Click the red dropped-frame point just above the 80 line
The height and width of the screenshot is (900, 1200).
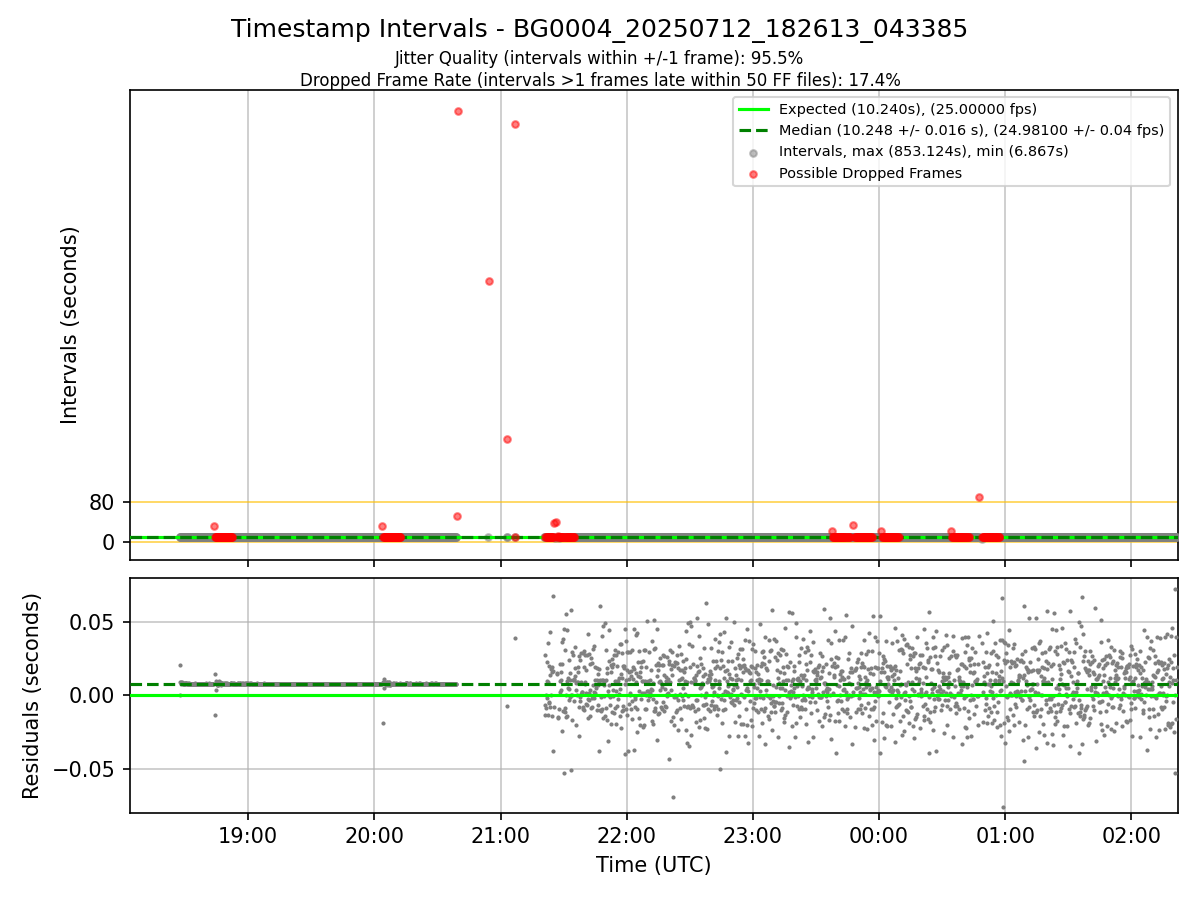(x=979, y=497)
